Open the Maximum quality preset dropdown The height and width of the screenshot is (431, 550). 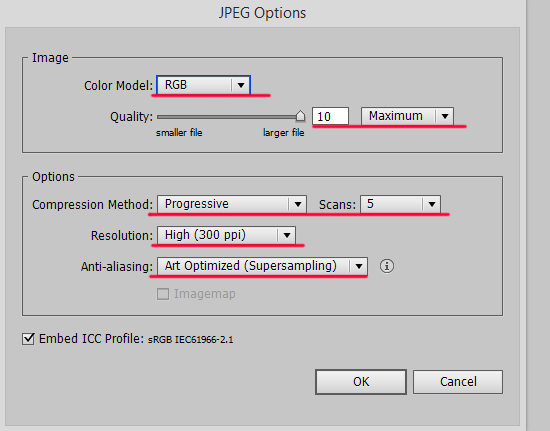tap(407, 116)
